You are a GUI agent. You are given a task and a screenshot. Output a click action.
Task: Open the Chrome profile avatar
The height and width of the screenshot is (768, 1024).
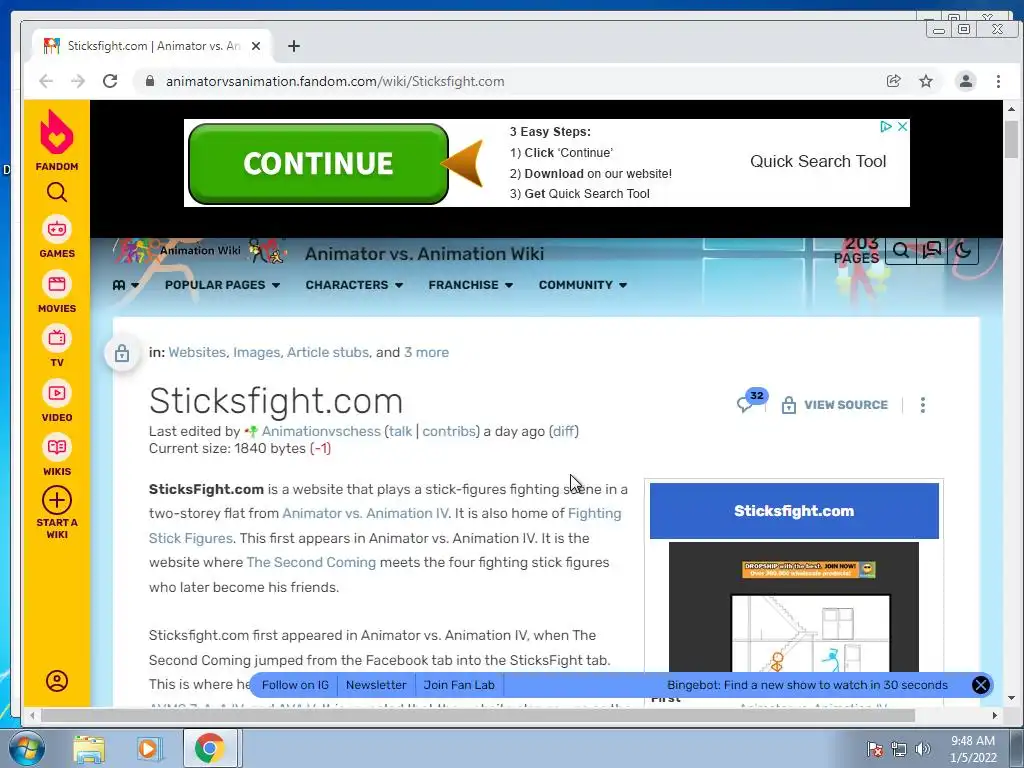pos(966,81)
